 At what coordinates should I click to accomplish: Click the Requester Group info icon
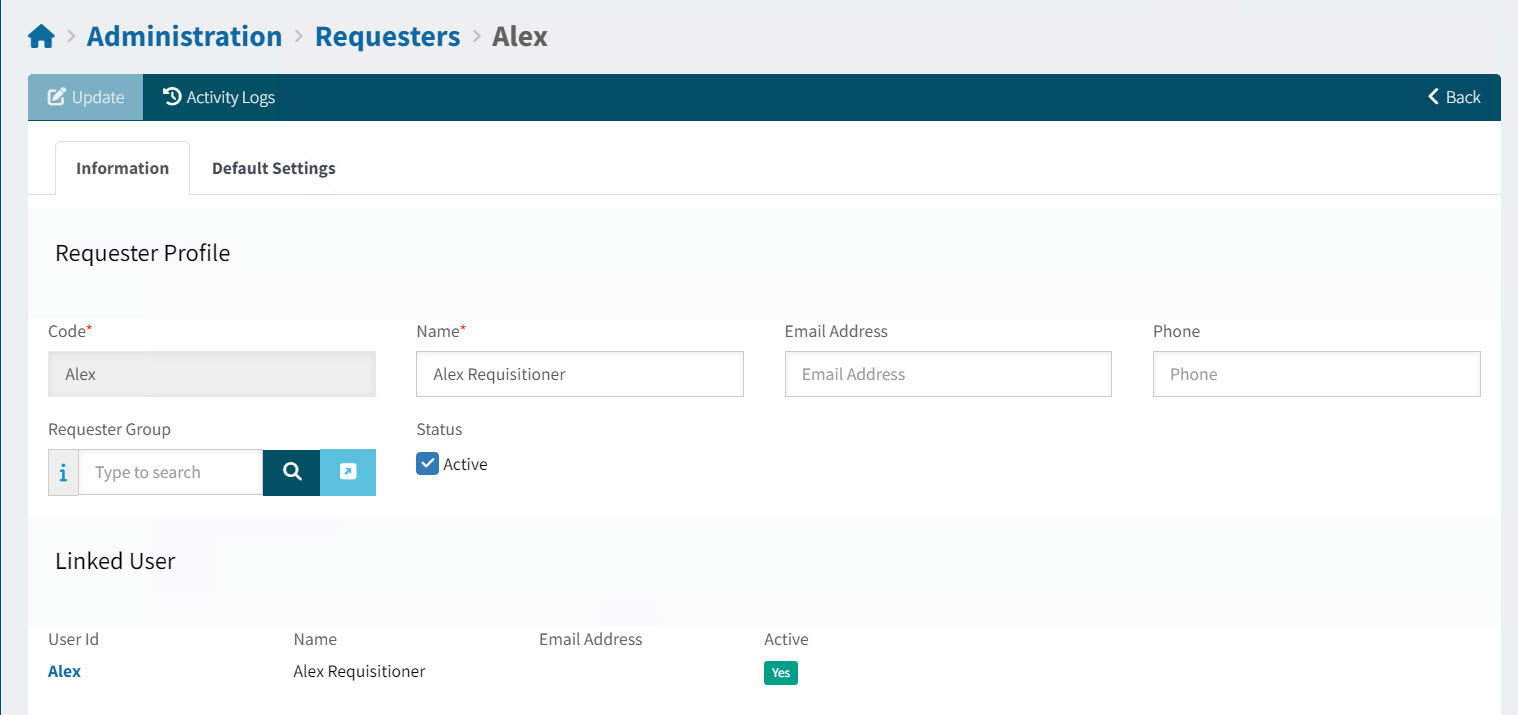click(63, 473)
